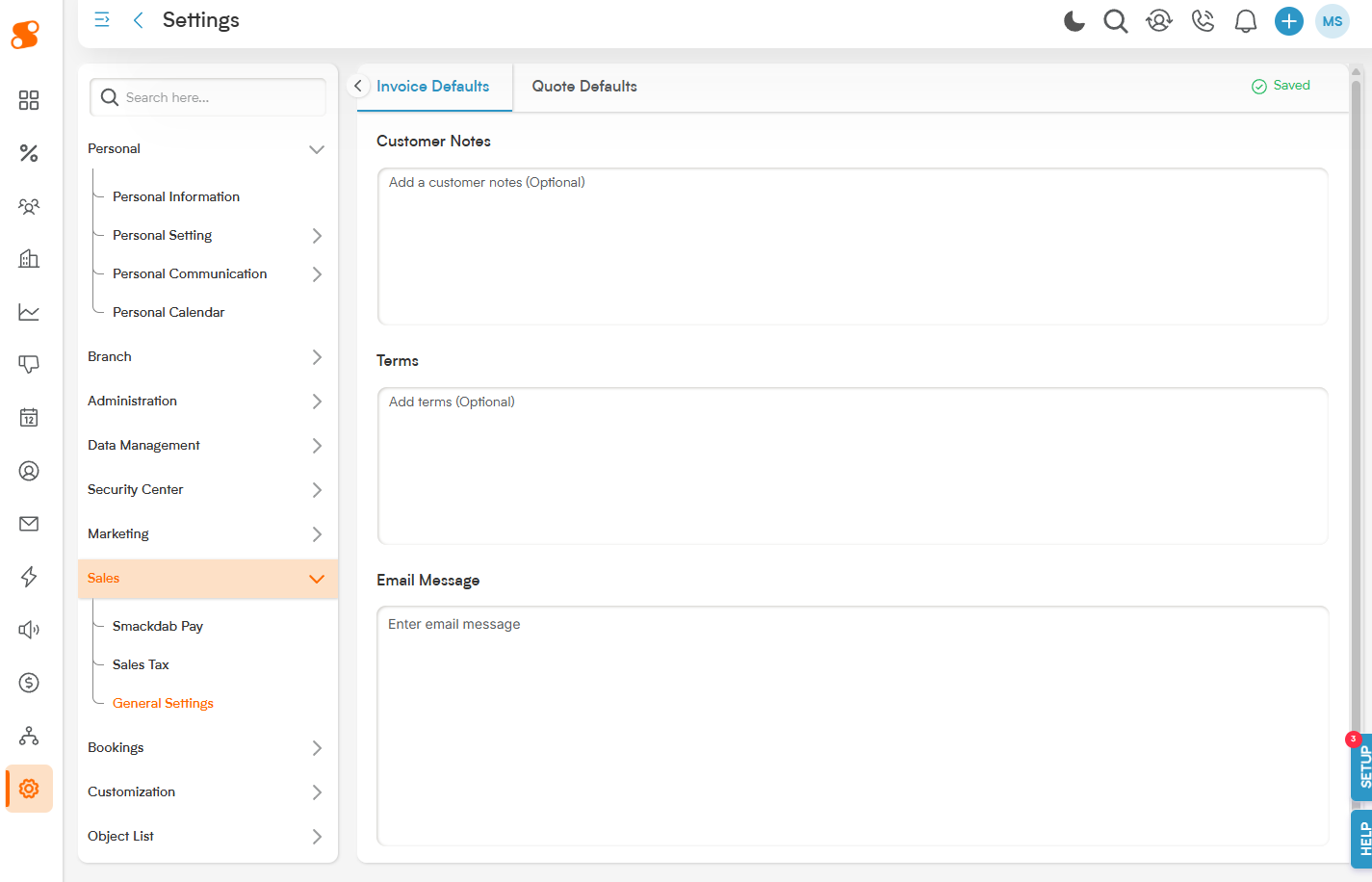Open Personal Information settings
1372x882 pixels.
(x=176, y=196)
